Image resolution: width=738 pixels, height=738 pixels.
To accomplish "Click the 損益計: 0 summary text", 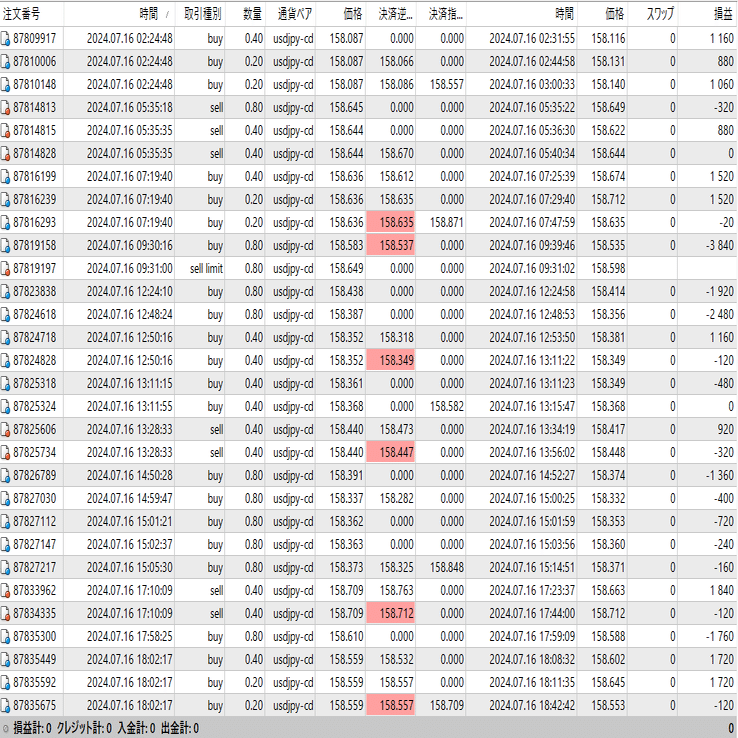I will point(32,729).
